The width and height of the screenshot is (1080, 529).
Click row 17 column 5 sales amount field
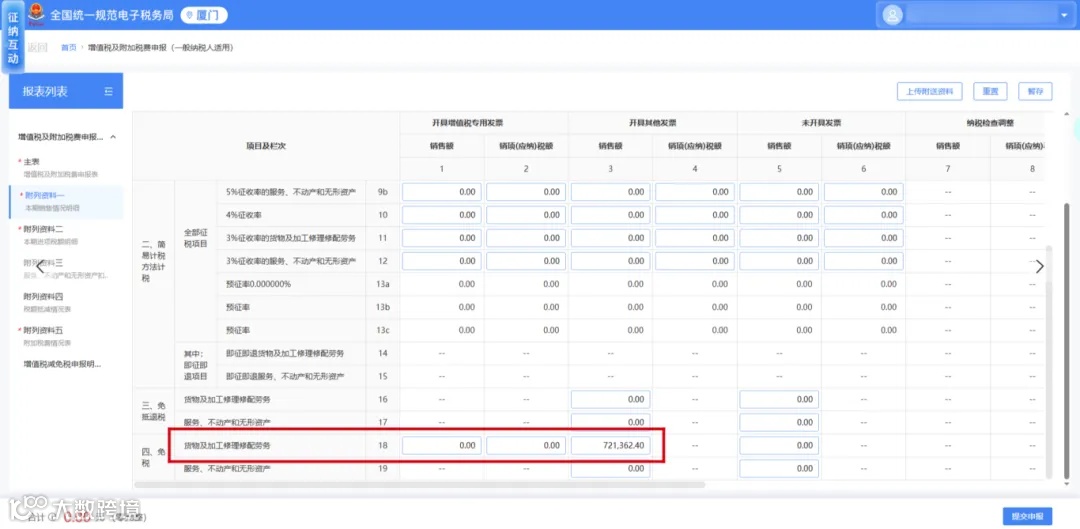[779, 422]
